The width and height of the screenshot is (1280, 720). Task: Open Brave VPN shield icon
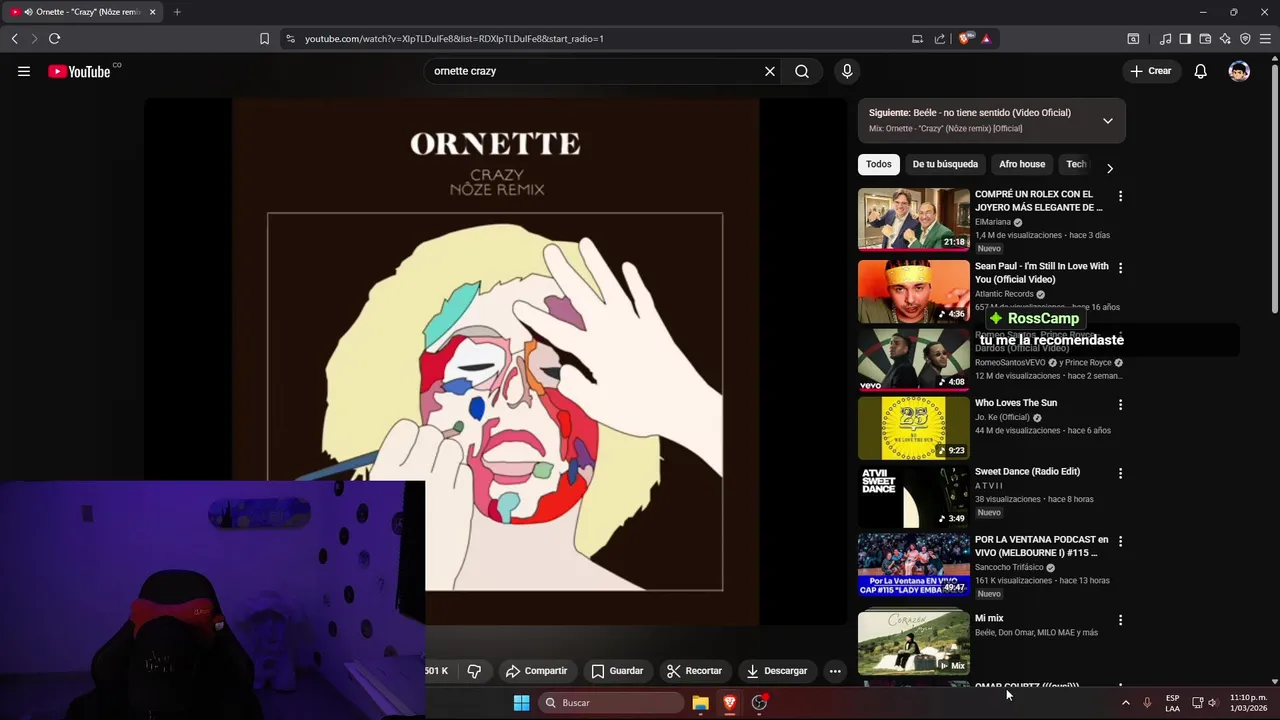pyautogui.click(x=1245, y=38)
